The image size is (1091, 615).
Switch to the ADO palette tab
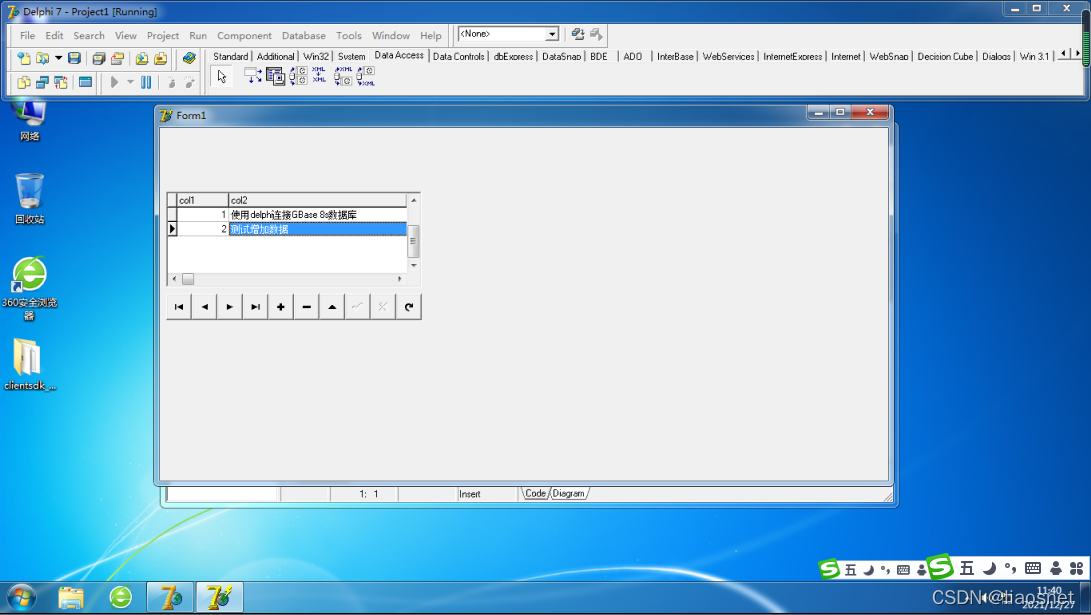point(632,56)
